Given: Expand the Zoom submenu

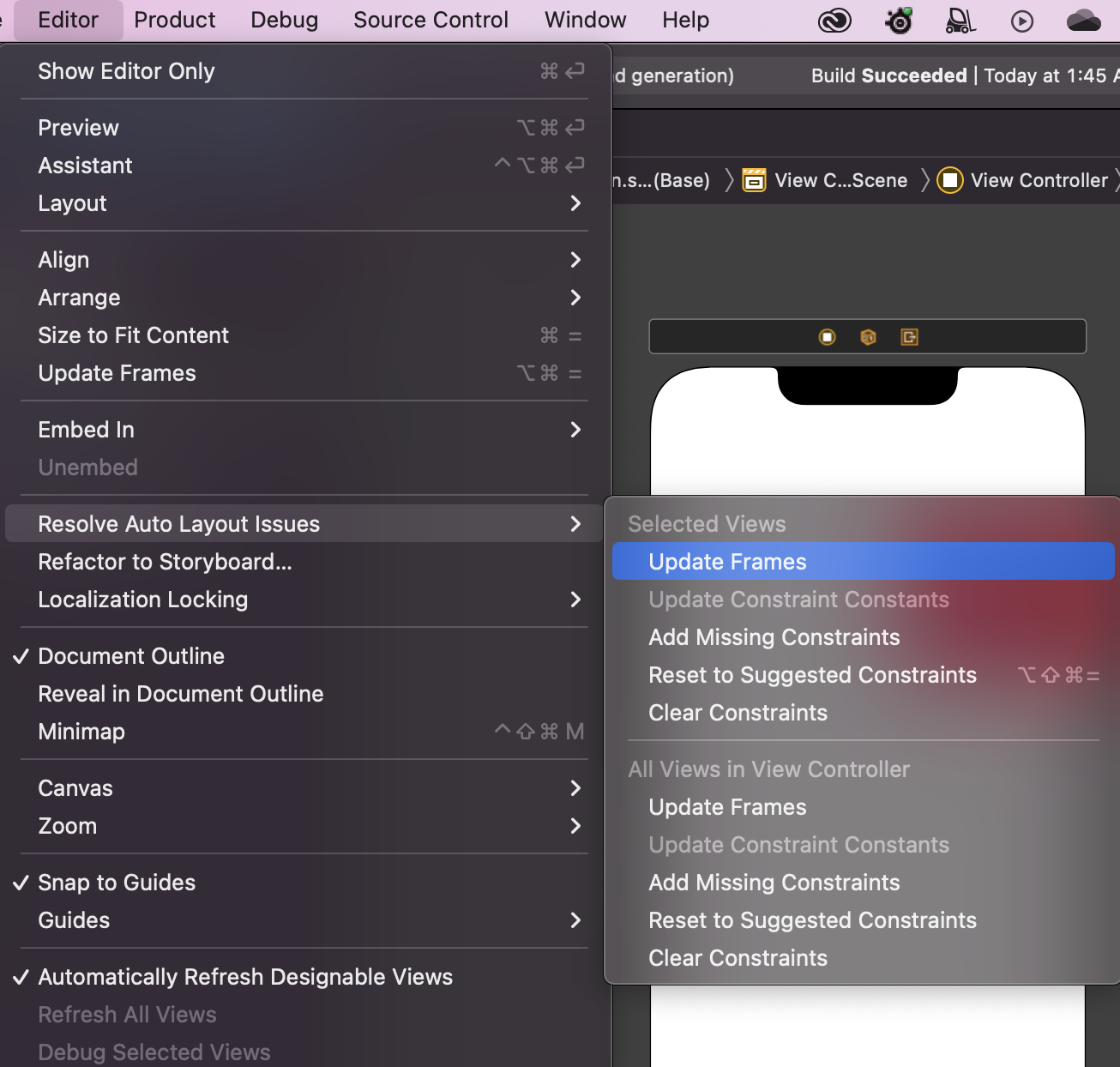Looking at the screenshot, I should (304, 826).
